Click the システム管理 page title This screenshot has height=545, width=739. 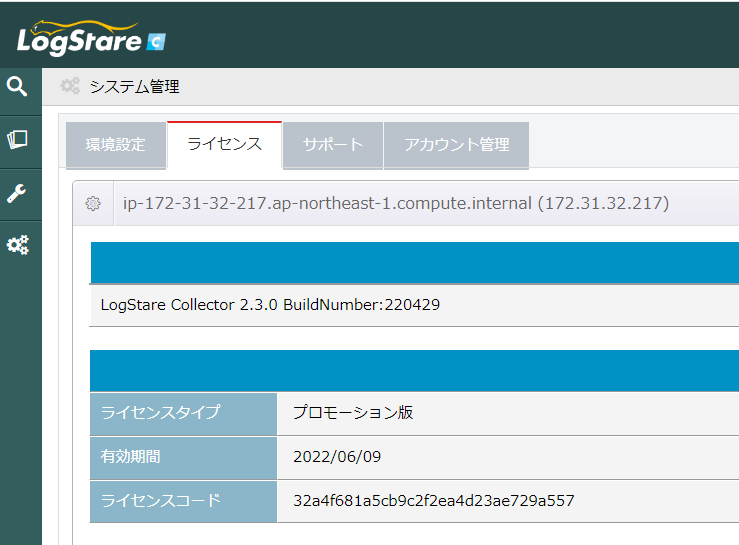[134, 87]
